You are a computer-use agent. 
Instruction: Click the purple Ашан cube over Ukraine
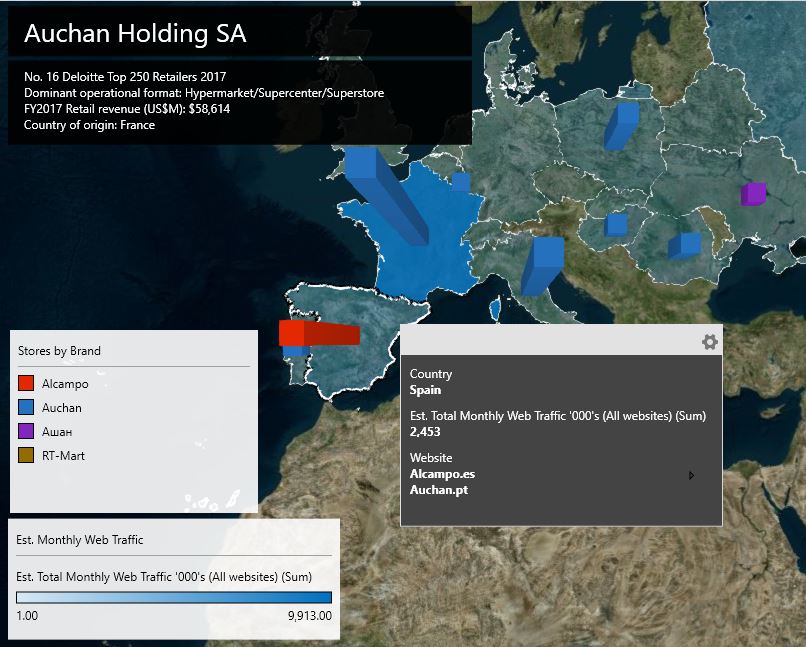[754, 194]
